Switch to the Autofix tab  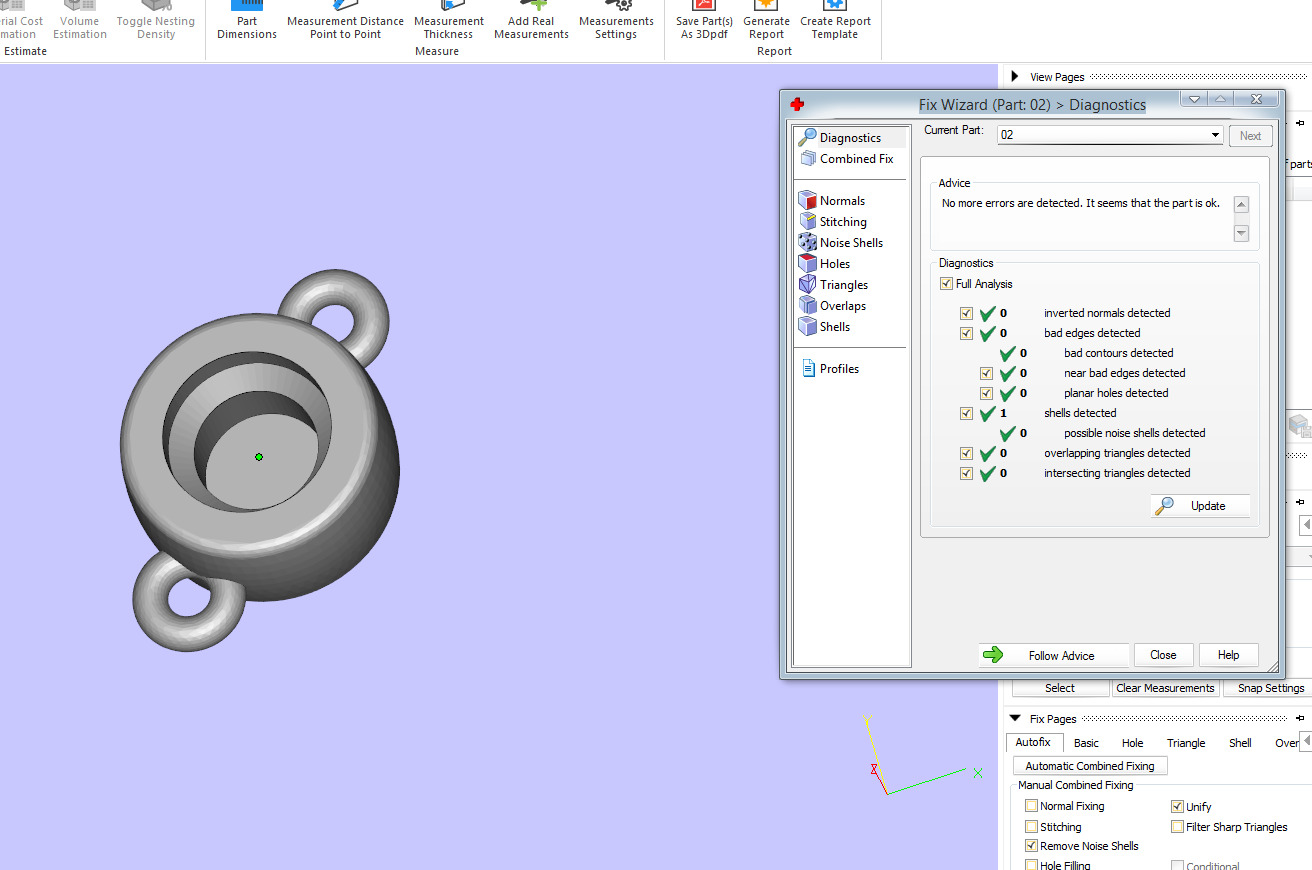tap(1033, 743)
